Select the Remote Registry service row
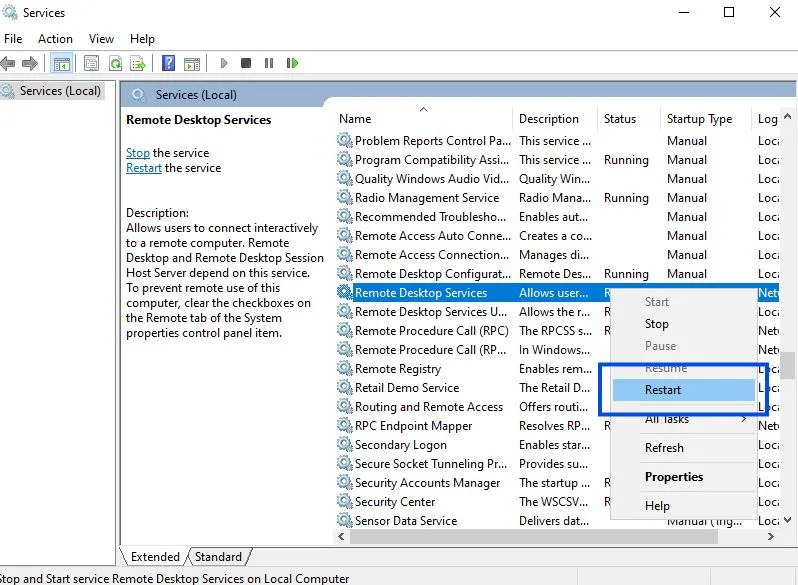This screenshot has width=798, height=585. [398, 369]
